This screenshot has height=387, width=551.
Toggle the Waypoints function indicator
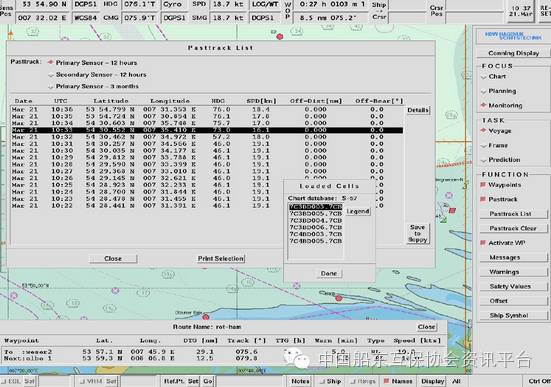coord(483,185)
